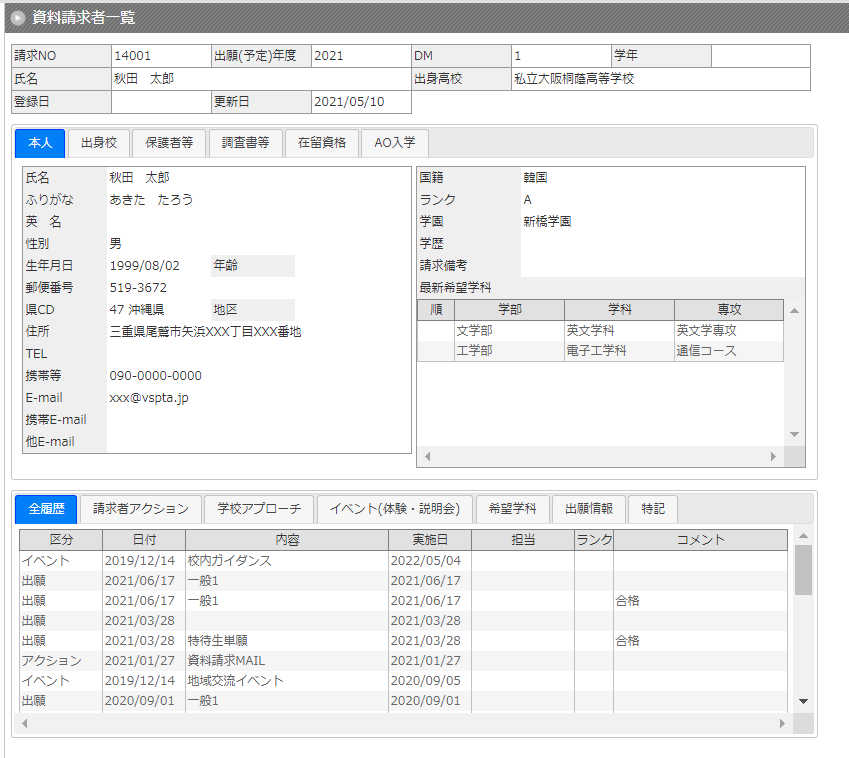Click the 学園 value 新橋学園

point(547,221)
